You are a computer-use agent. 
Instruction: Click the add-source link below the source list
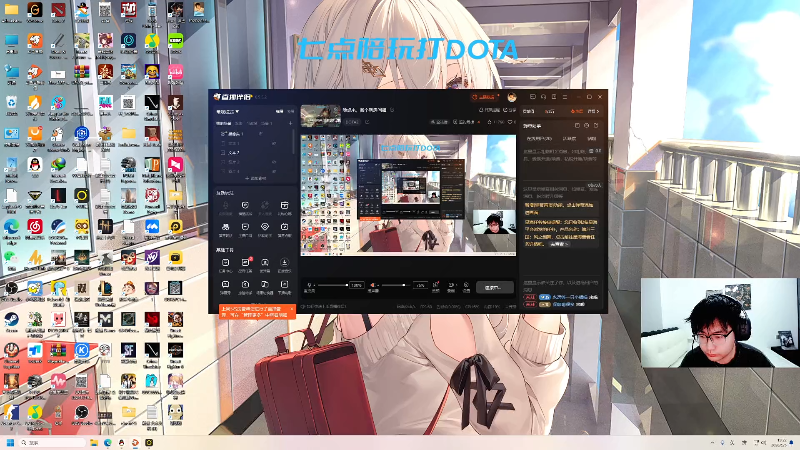256,179
